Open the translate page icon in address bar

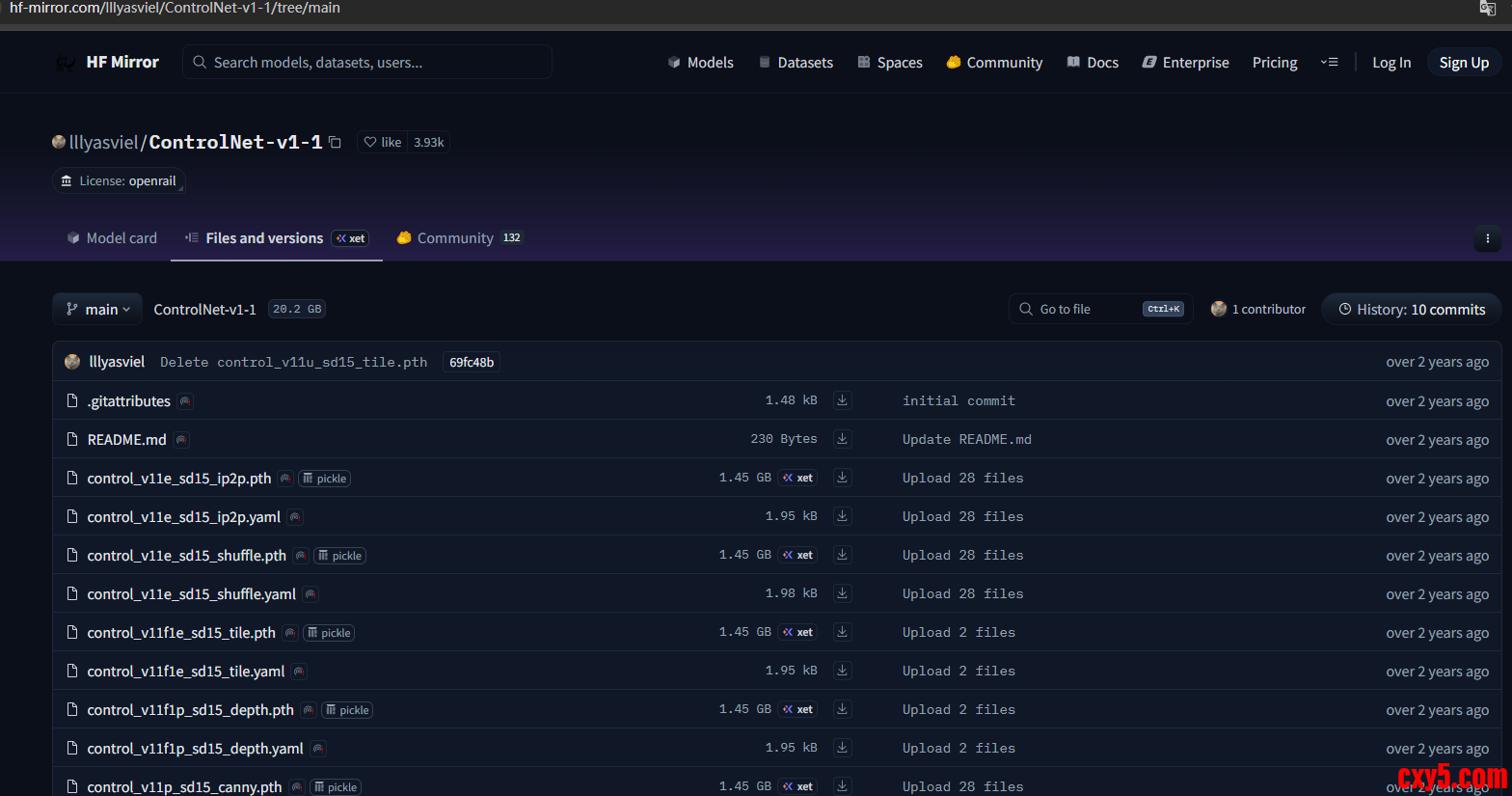click(1487, 9)
